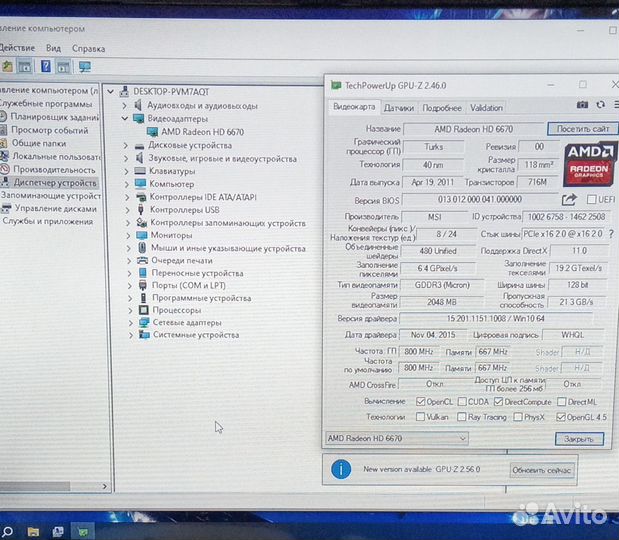Toggle the CUDA checkbox
Image resolution: width=619 pixels, height=540 pixels.
coord(462,402)
